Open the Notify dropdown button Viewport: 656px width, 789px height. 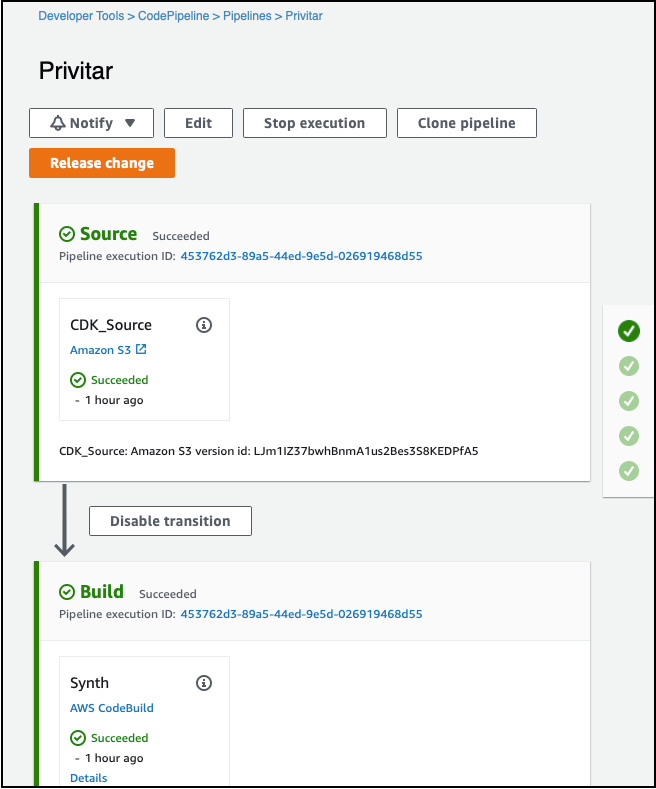tap(91, 123)
